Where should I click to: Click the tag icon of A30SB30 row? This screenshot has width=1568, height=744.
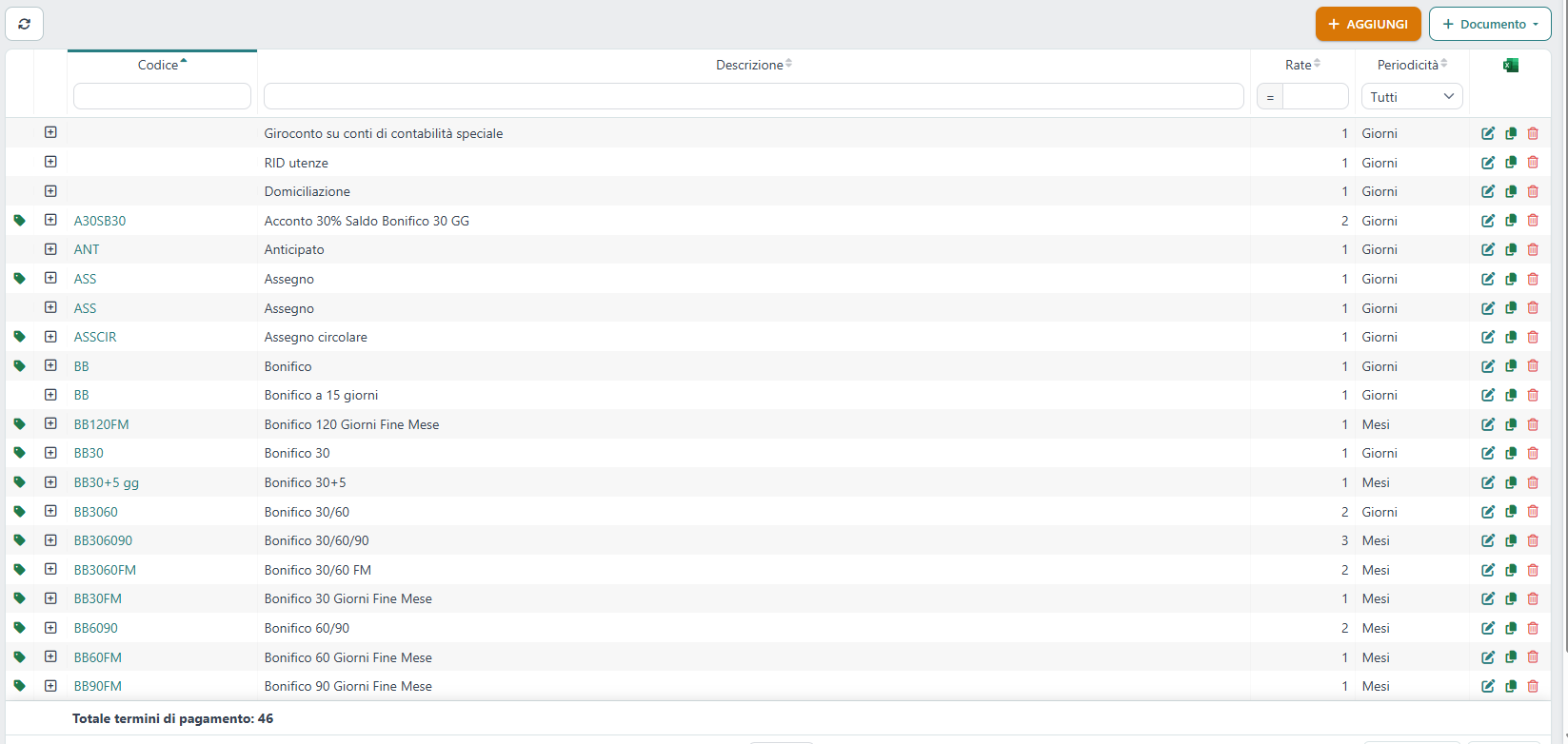(x=19, y=220)
